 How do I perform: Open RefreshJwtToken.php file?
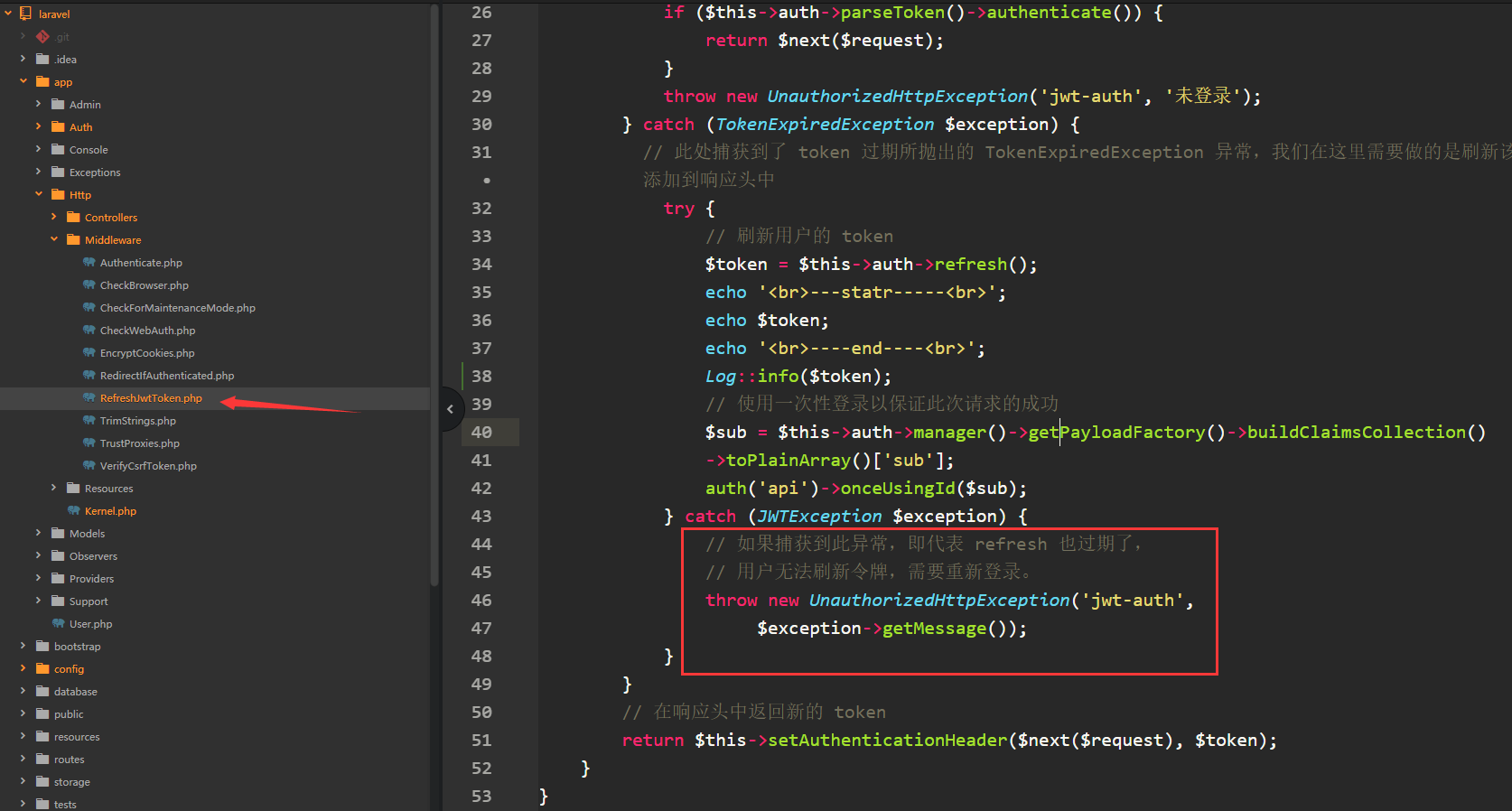coord(151,398)
